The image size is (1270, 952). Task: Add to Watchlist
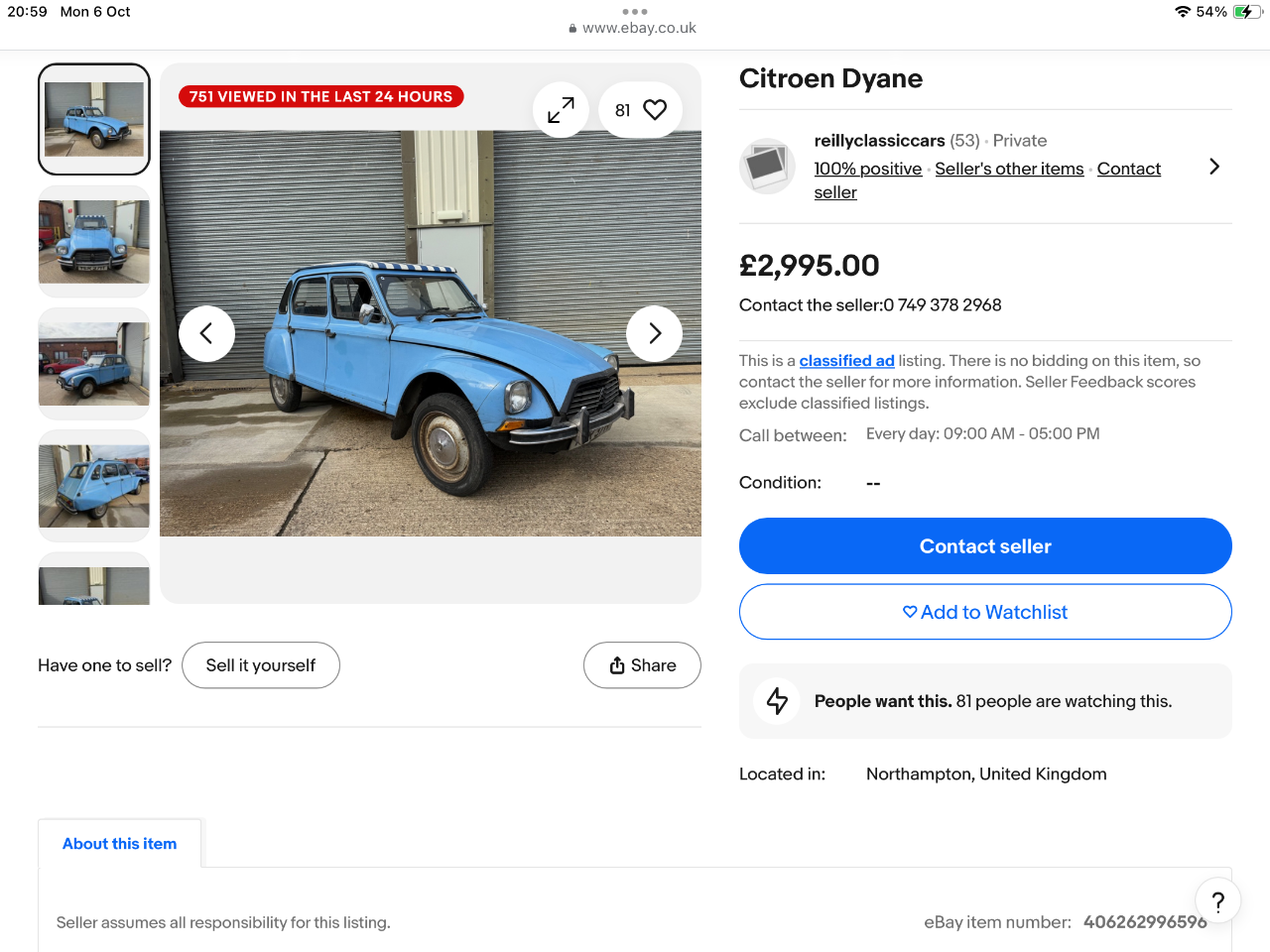click(985, 612)
